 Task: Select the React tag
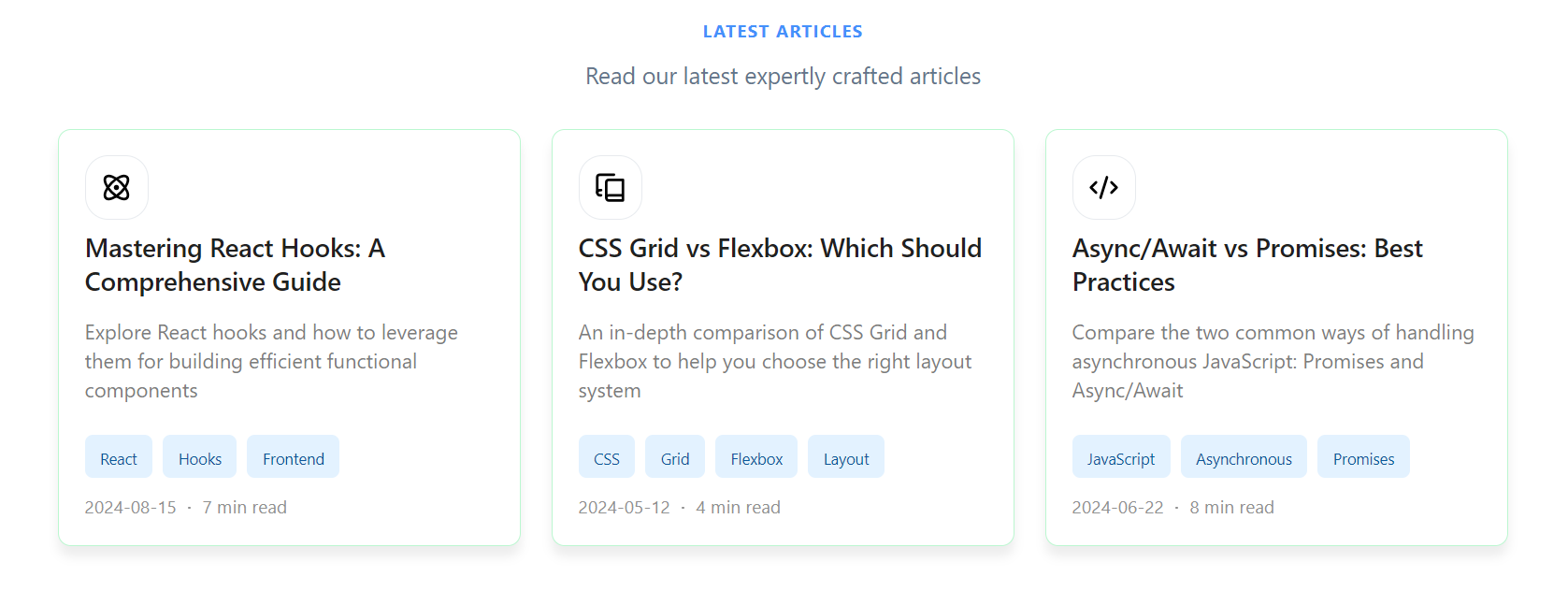pos(118,457)
